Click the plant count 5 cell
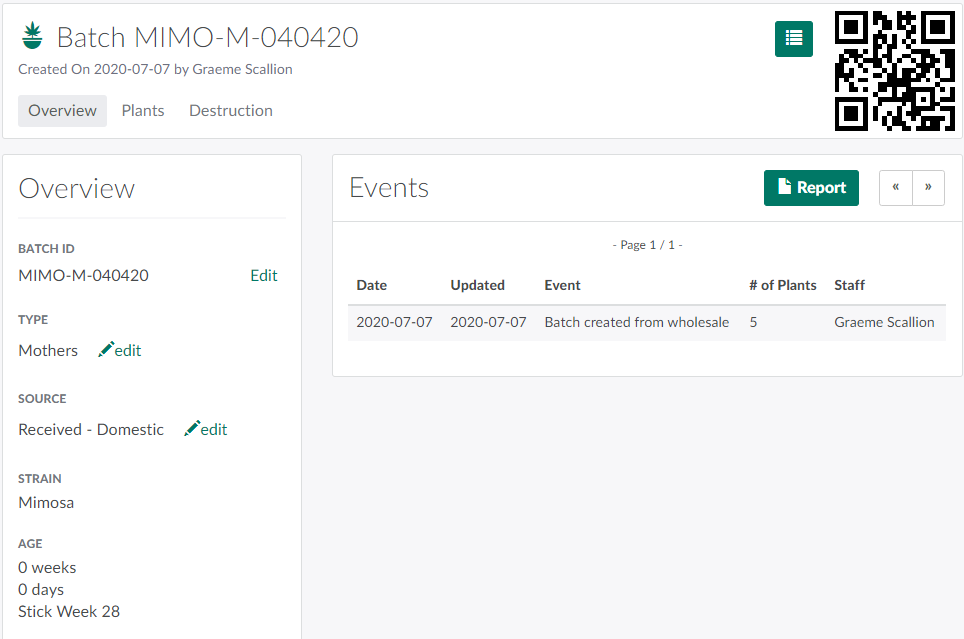964x639 pixels. click(753, 322)
